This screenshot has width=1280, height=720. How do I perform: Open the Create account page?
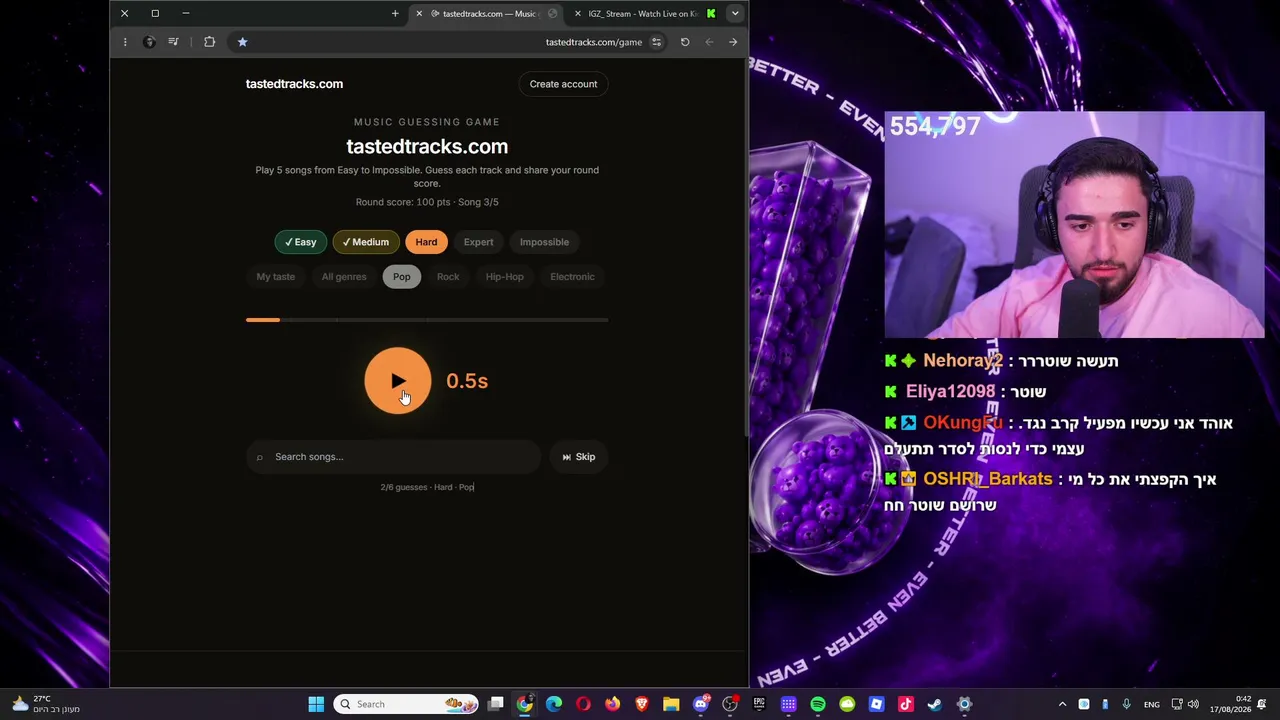pos(563,84)
